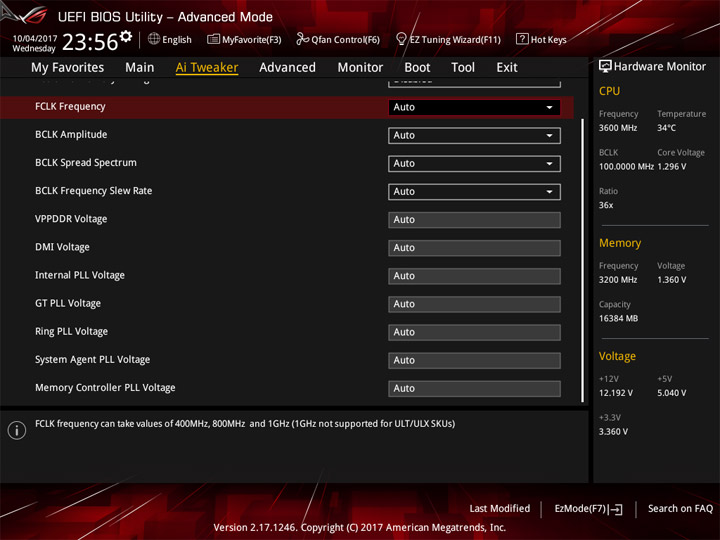Open the Tool tab
Image resolution: width=720 pixels, height=540 pixels.
463,68
